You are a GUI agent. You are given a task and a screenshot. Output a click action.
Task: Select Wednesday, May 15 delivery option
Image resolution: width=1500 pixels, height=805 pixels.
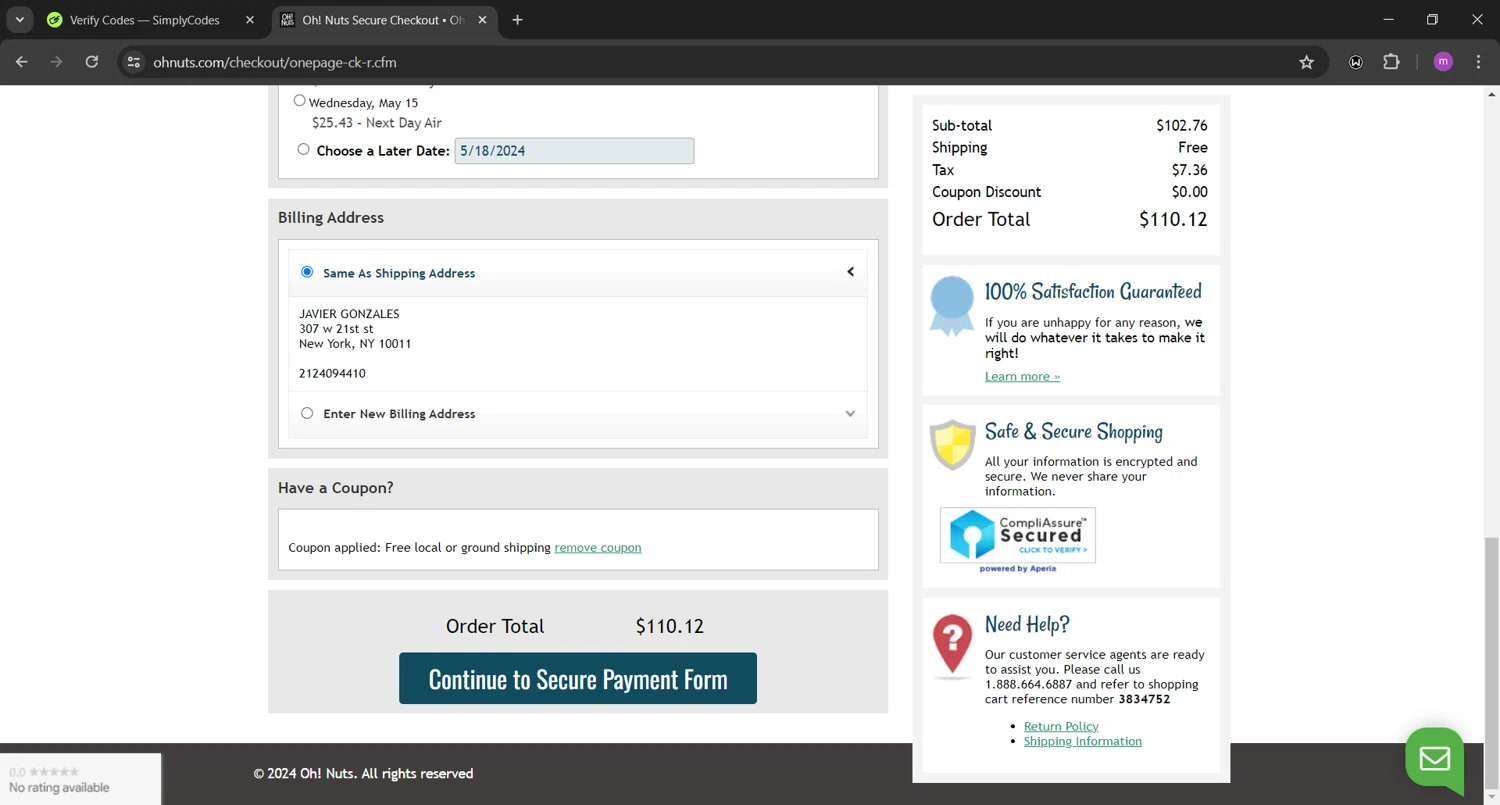(300, 101)
